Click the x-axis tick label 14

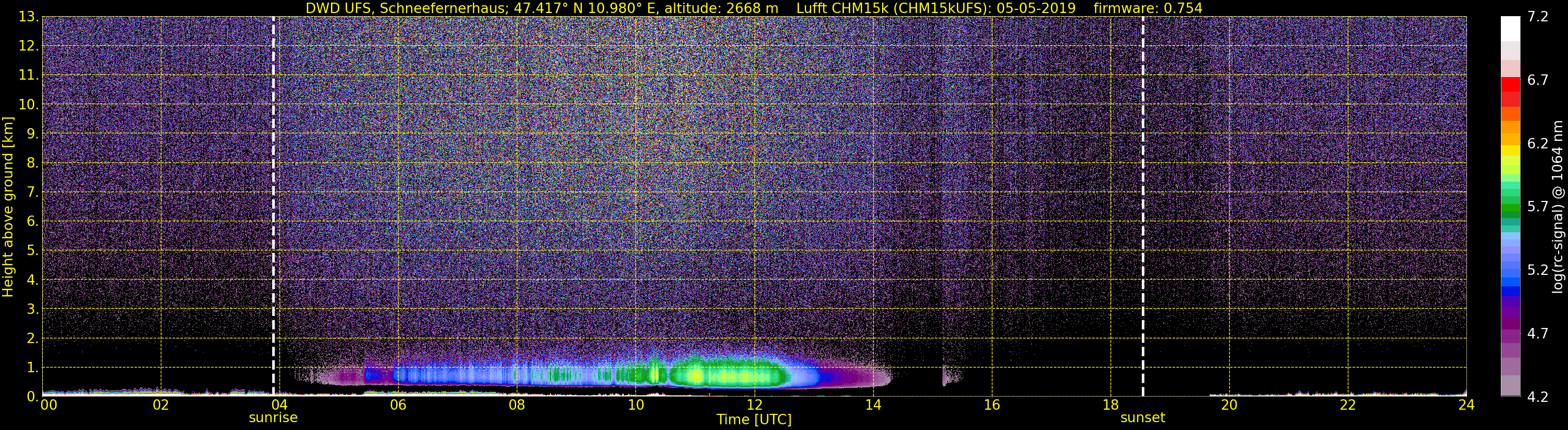coord(872,405)
